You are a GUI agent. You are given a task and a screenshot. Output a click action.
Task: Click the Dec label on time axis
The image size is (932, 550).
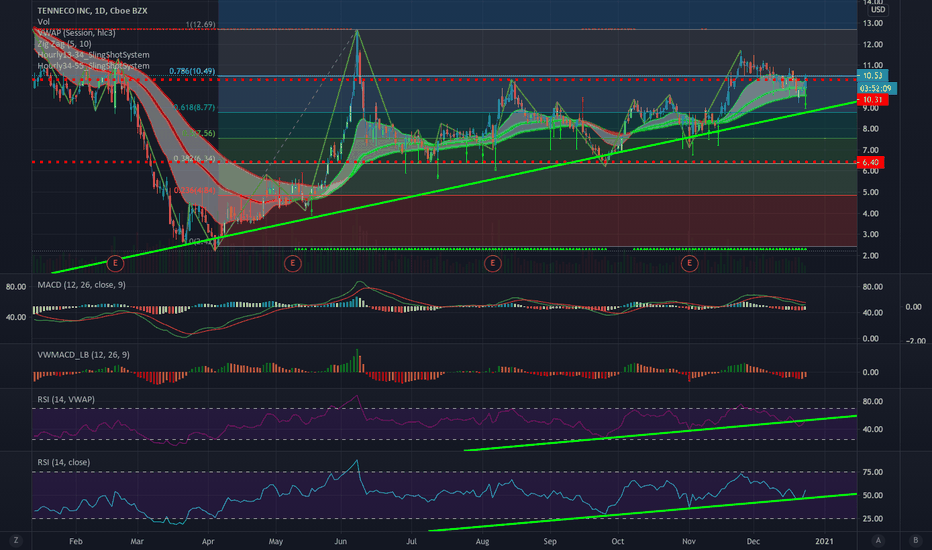pos(753,542)
